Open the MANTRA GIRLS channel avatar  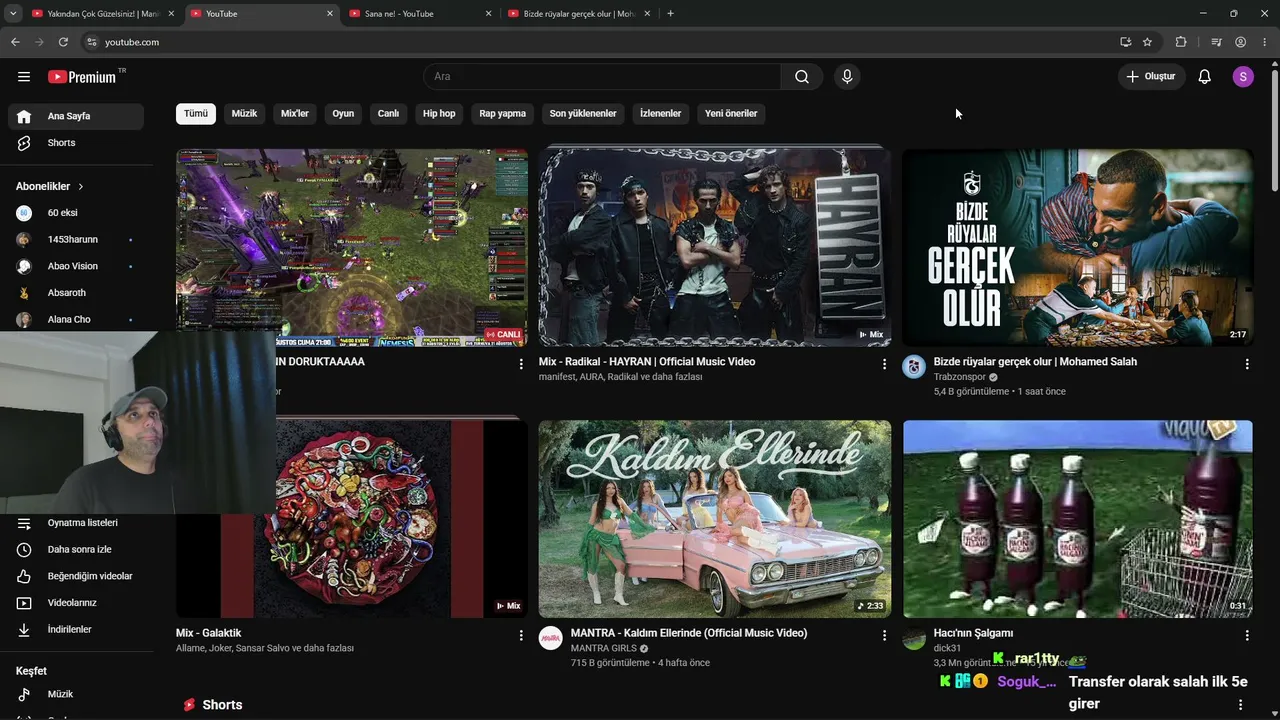[551, 638]
